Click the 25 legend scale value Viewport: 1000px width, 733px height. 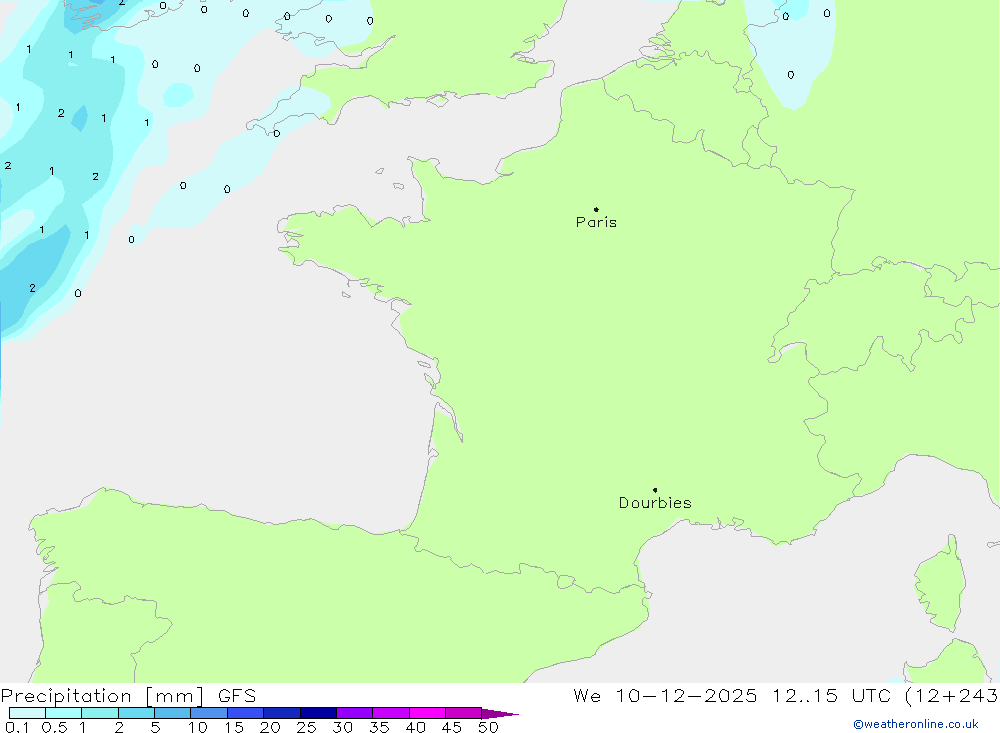(x=307, y=727)
